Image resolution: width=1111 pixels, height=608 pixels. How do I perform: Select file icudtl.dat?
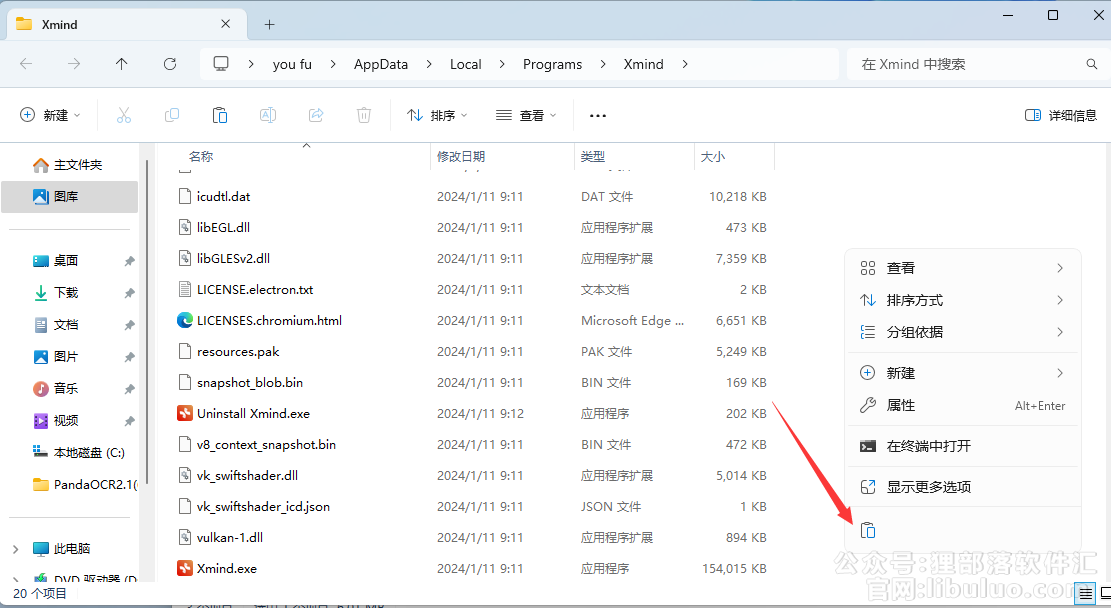click(x=223, y=196)
